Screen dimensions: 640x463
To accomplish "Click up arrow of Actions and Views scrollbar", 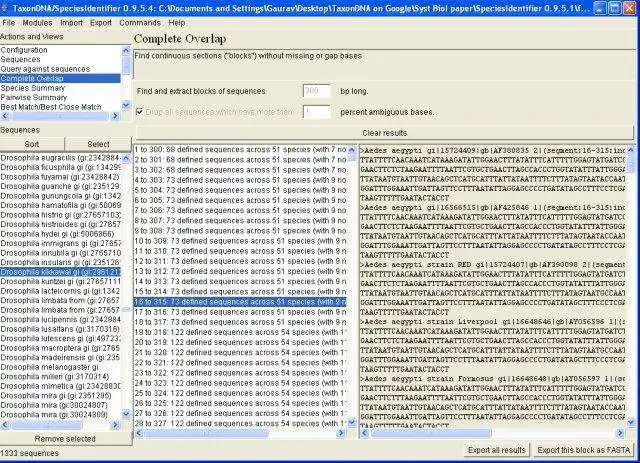I will click(126, 50).
